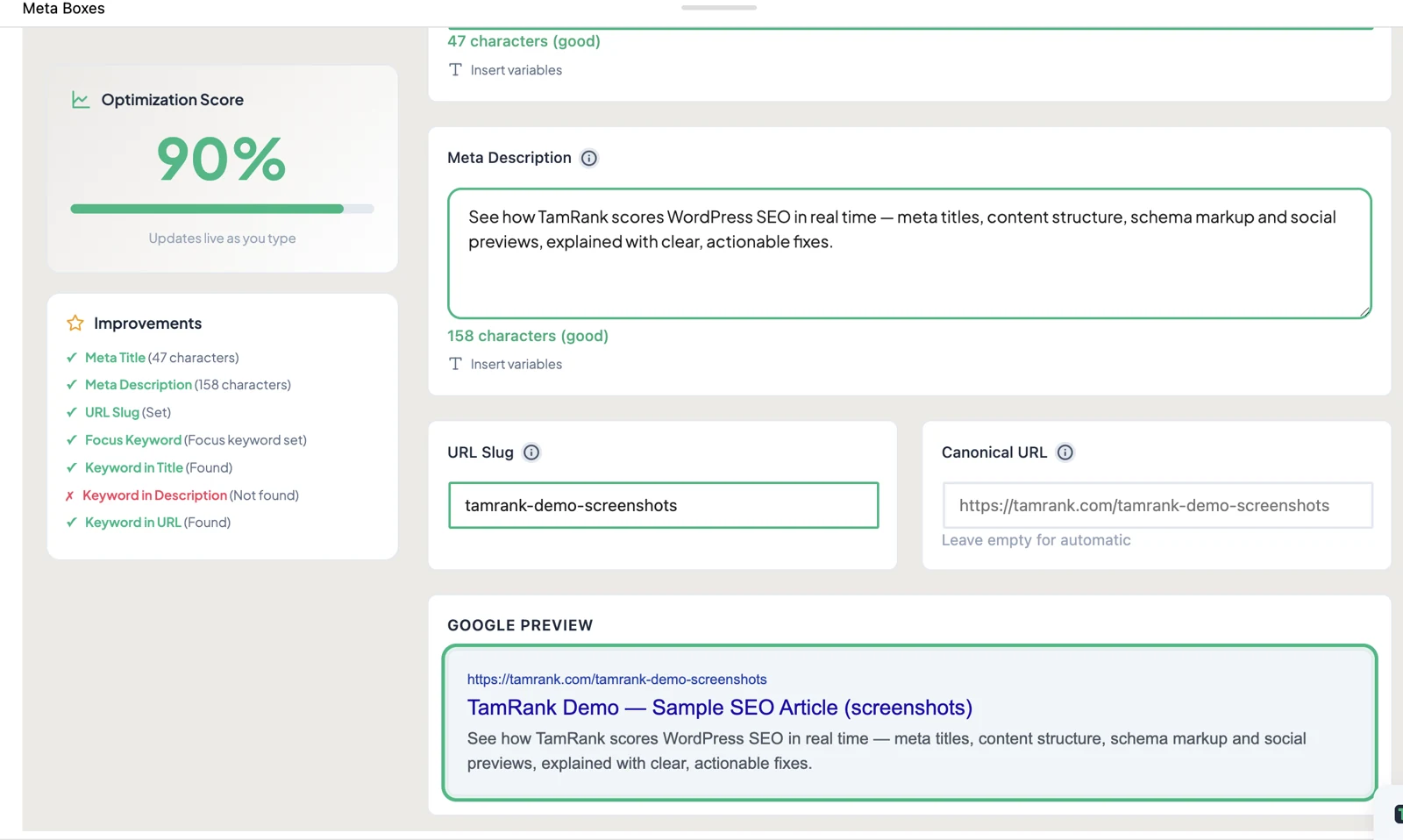The width and height of the screenshot is (1403, 840).
Task: Click the checkmark next to Meta Title
Action: pos(72,357)
